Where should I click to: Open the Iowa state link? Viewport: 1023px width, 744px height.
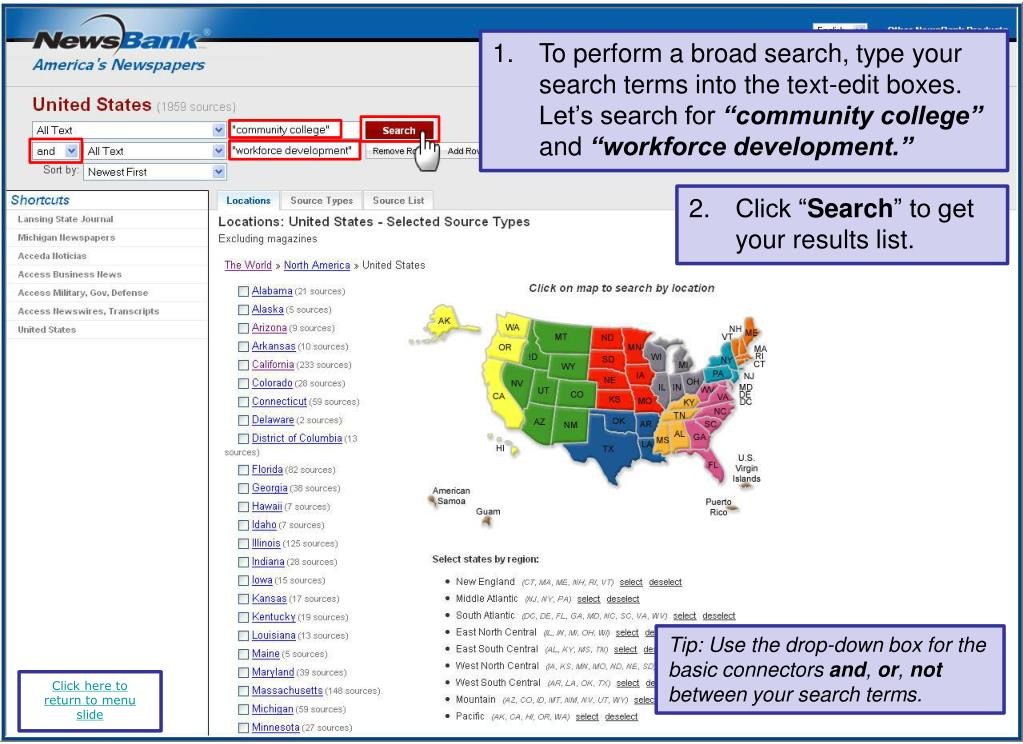click(x=262, y=580)
